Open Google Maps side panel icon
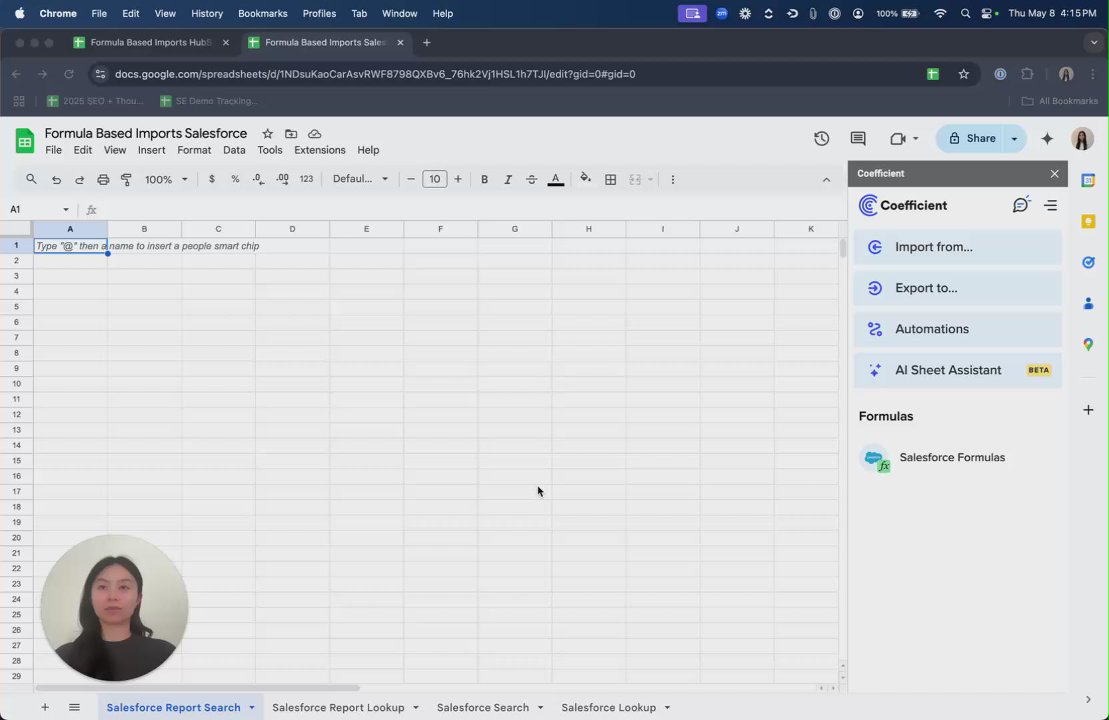This screenshot has height=720, width=1109. (x=1088, y=344)
